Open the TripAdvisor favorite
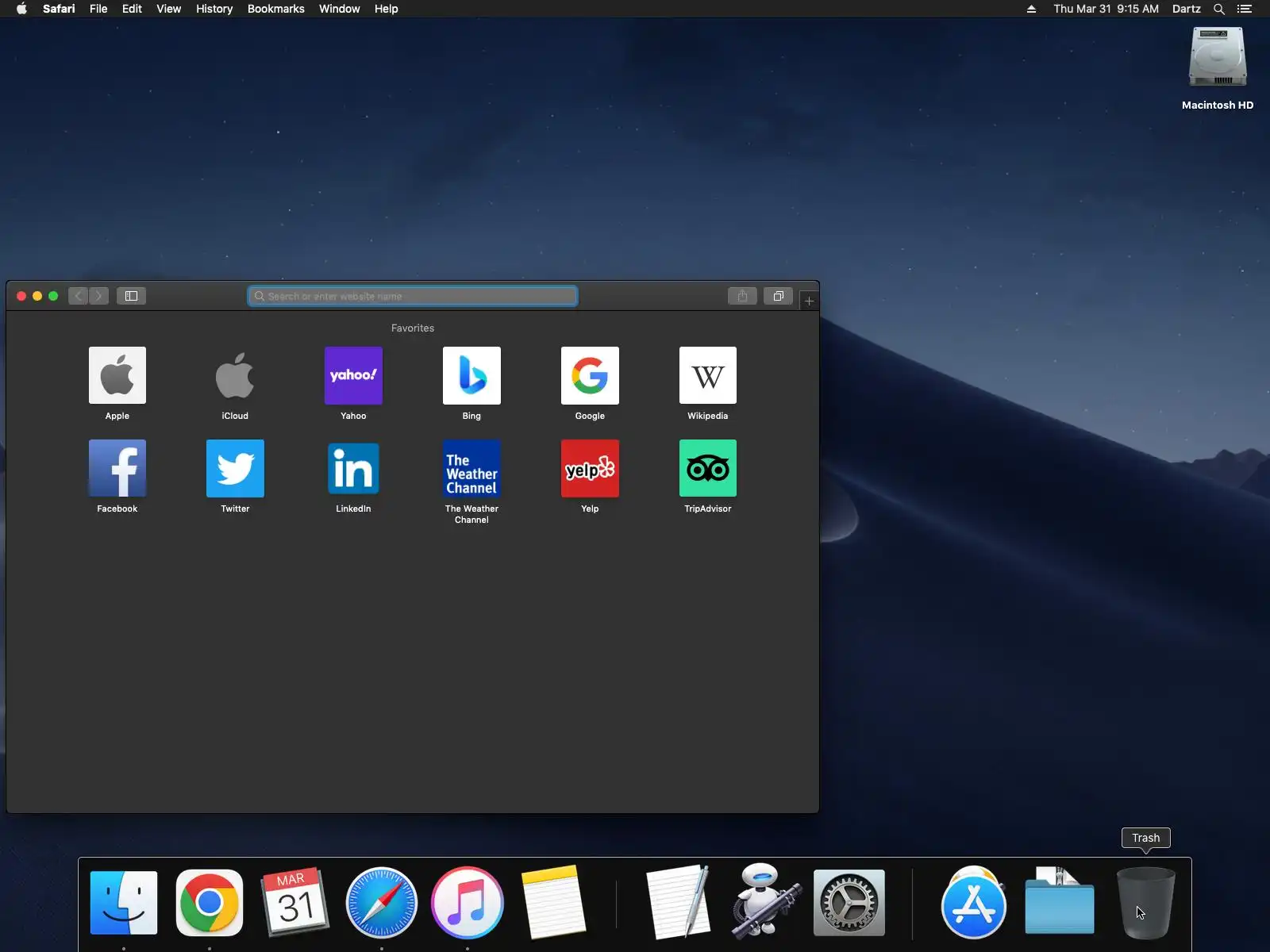Viewport: 1270px width, 952px height. (x=708, y=468)
